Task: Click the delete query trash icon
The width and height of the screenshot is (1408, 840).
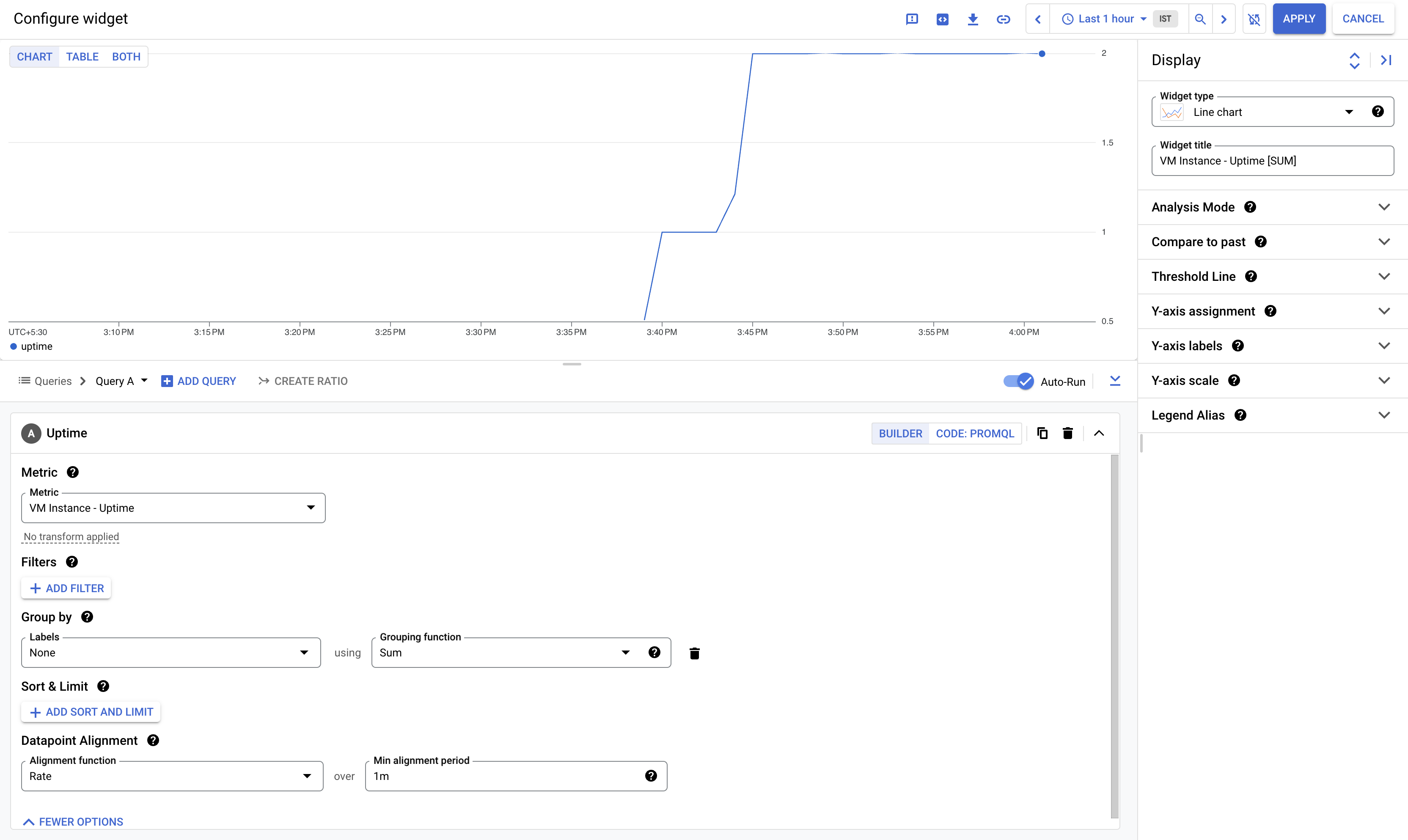Action: [x=1068, y=433]
